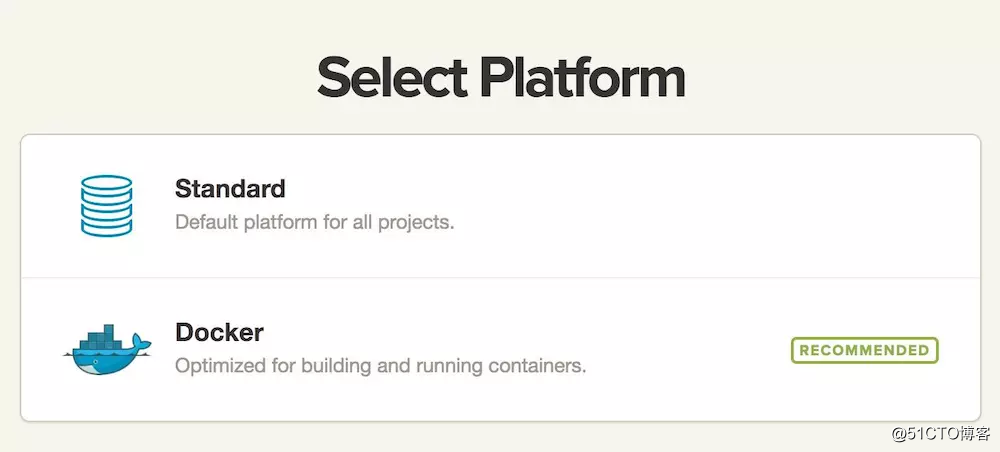Click 'Default platform for all projects.' description
The width and height of the screenshot is (1000, 452).
(314, 223)
